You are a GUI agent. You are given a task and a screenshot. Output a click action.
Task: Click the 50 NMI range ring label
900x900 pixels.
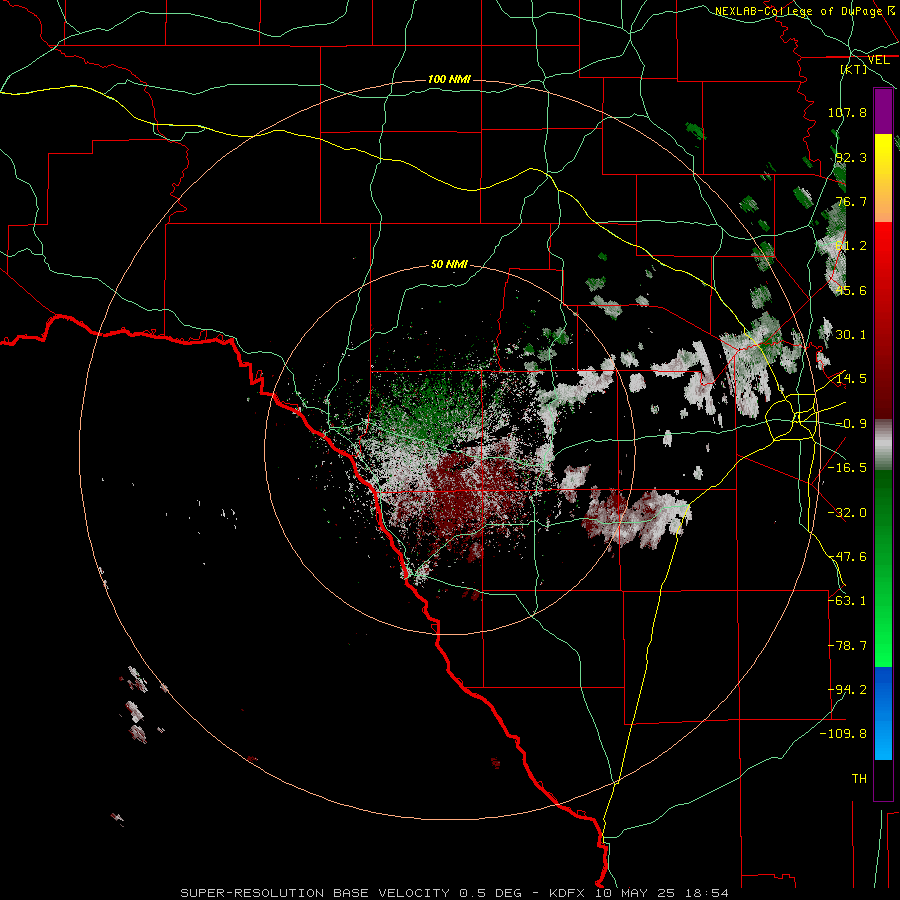449,264
